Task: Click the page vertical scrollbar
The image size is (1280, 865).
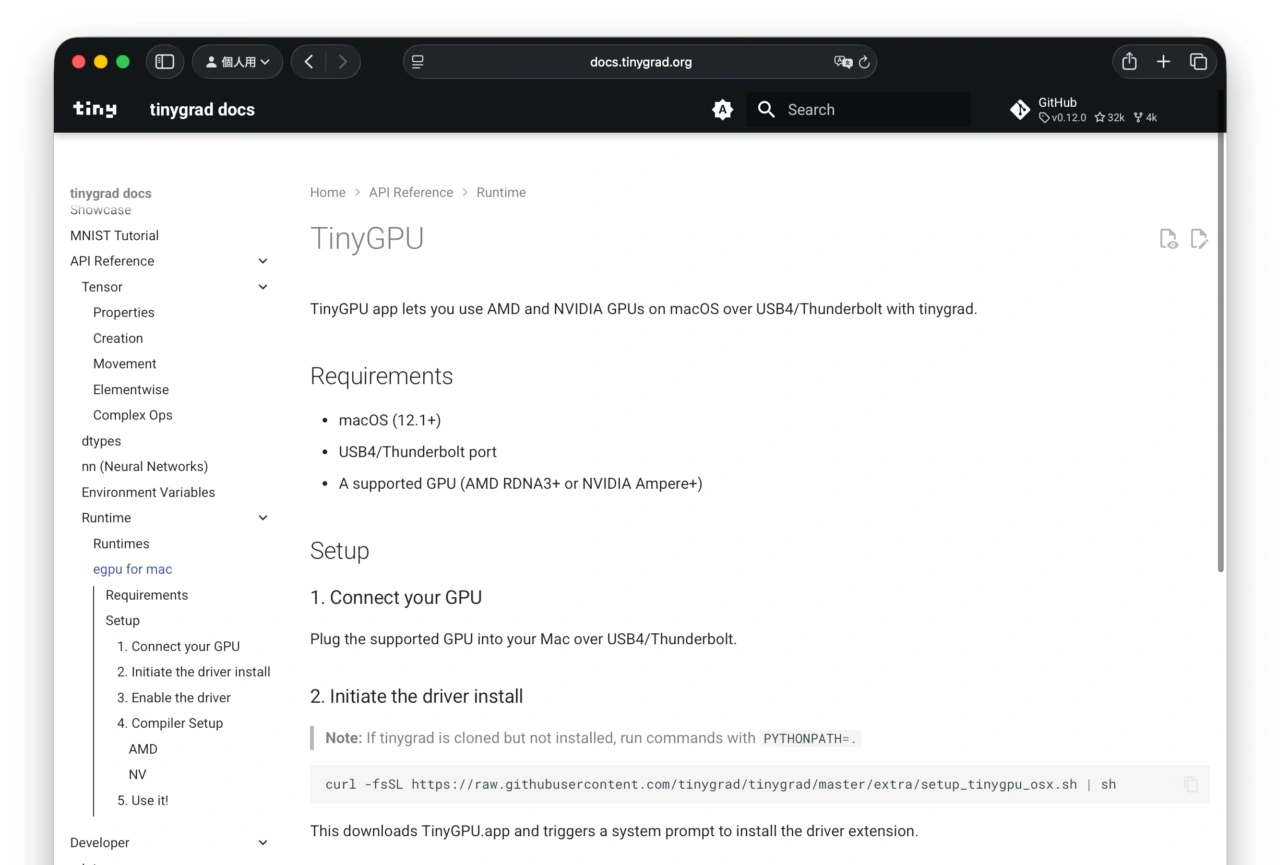Action: pos(1220,350)
